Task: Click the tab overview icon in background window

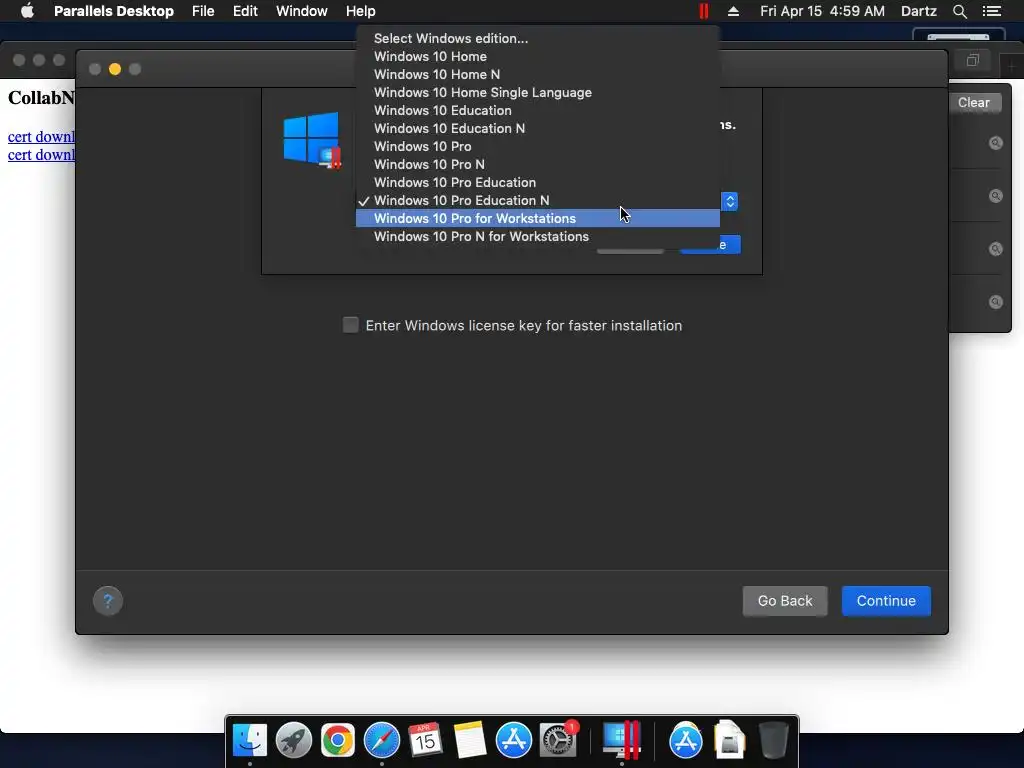Action: 972,61
